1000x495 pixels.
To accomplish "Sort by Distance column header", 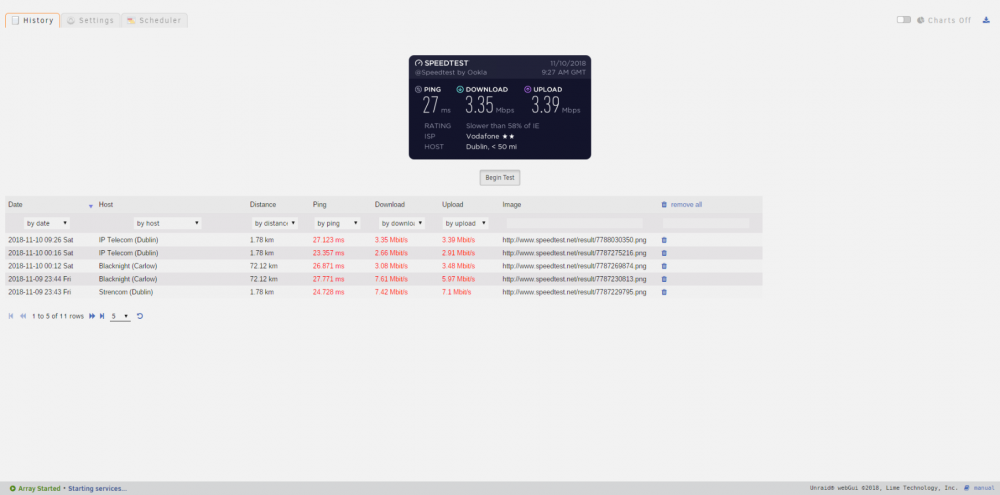I will 263,205.
